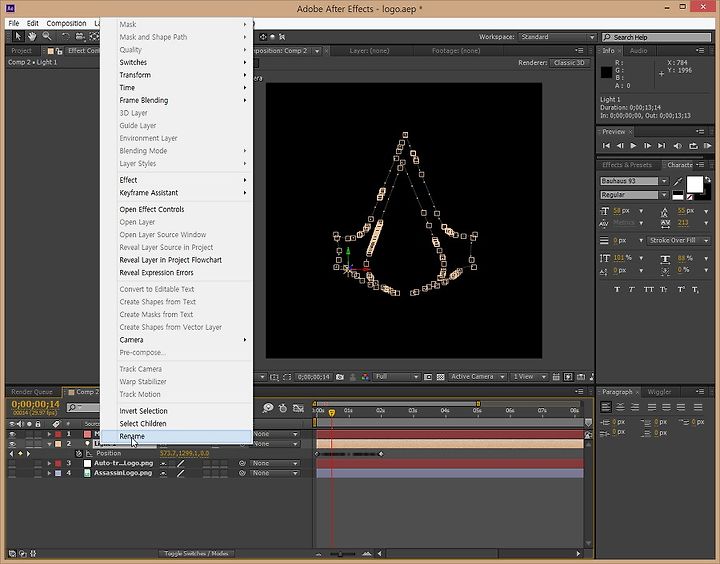
Task: Open the 1 View layout dropdown
Action: tap(529, 377)
